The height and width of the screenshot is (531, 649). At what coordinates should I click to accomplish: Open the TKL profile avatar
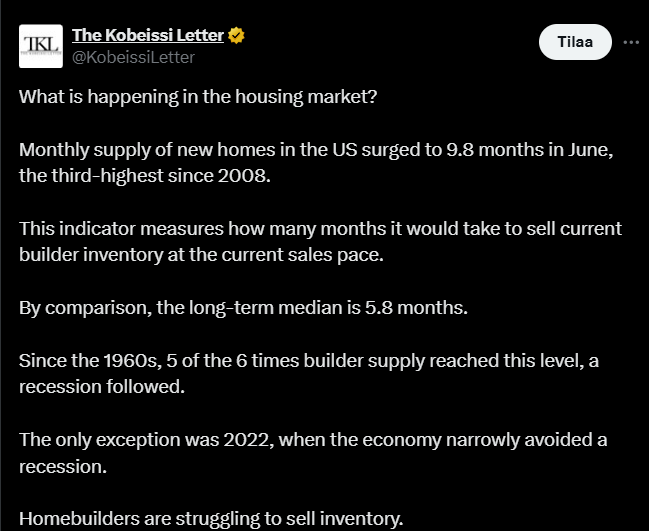tap(41, 46)
